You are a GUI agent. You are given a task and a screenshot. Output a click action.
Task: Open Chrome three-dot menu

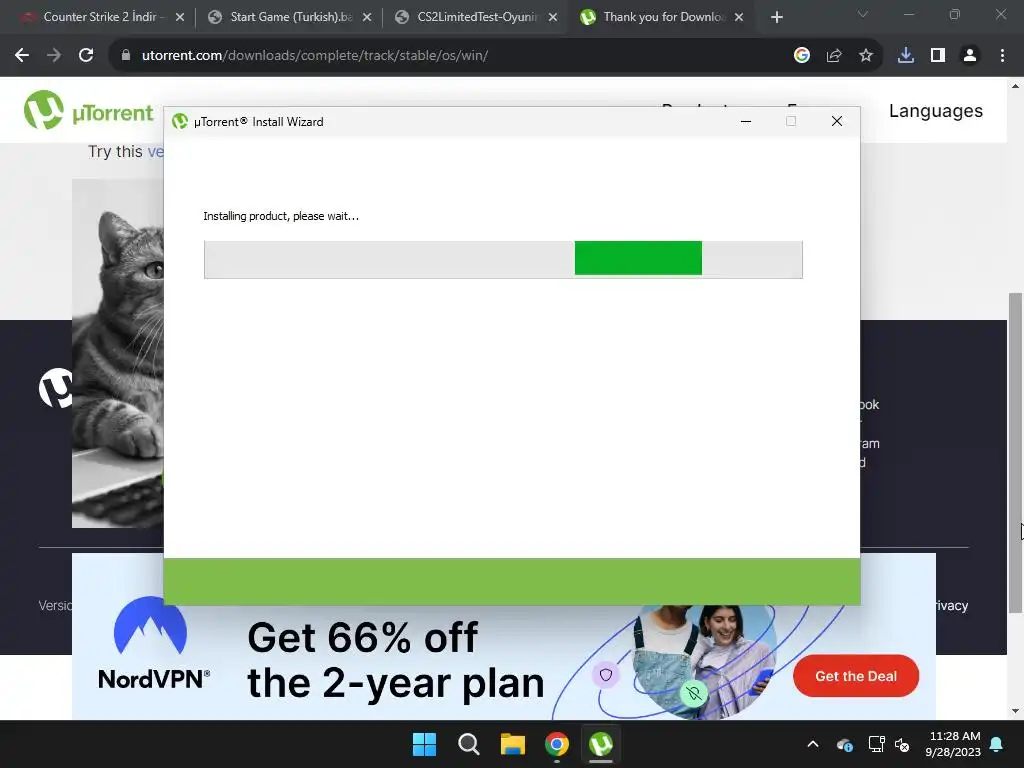1002,56
